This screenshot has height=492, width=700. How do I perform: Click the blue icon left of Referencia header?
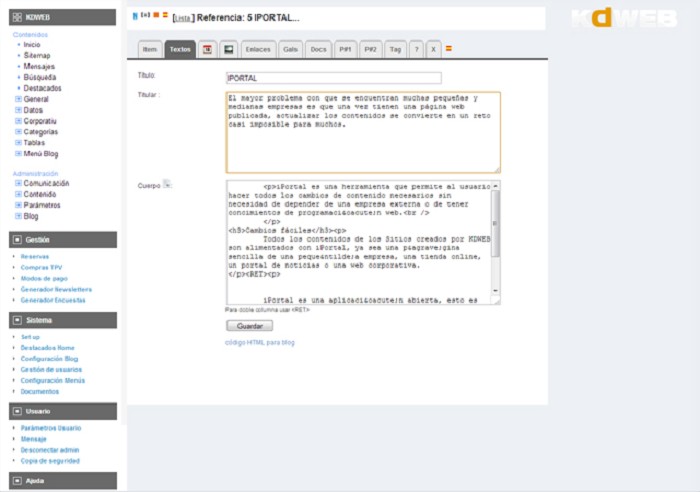[135, 16]
